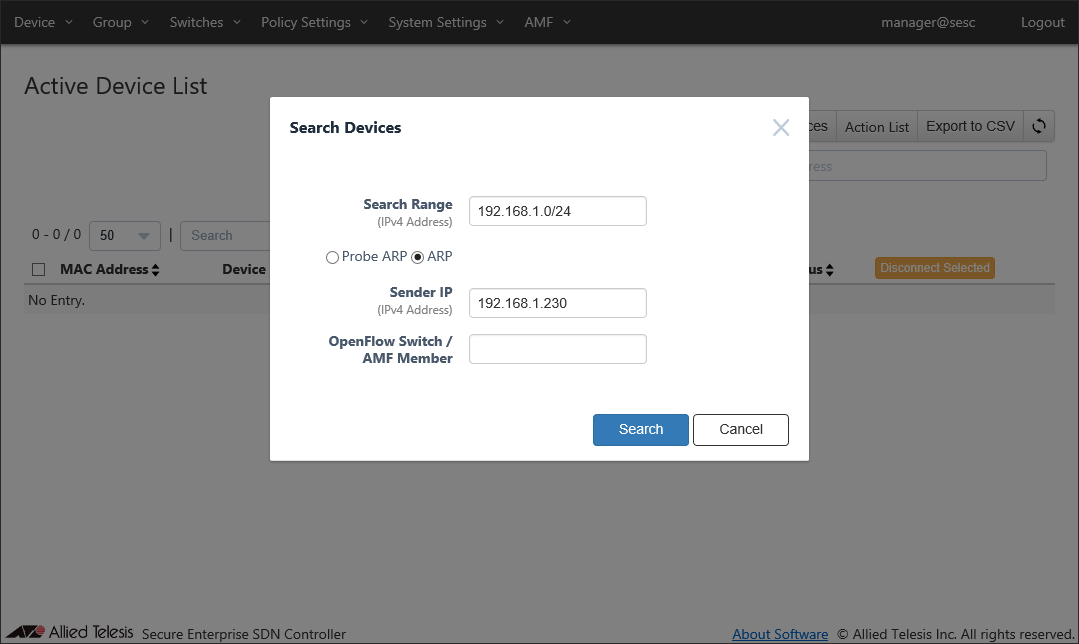Click the 'No Entry.' table row
Viewport: 1079px width, 644px height.
point(540,300)
